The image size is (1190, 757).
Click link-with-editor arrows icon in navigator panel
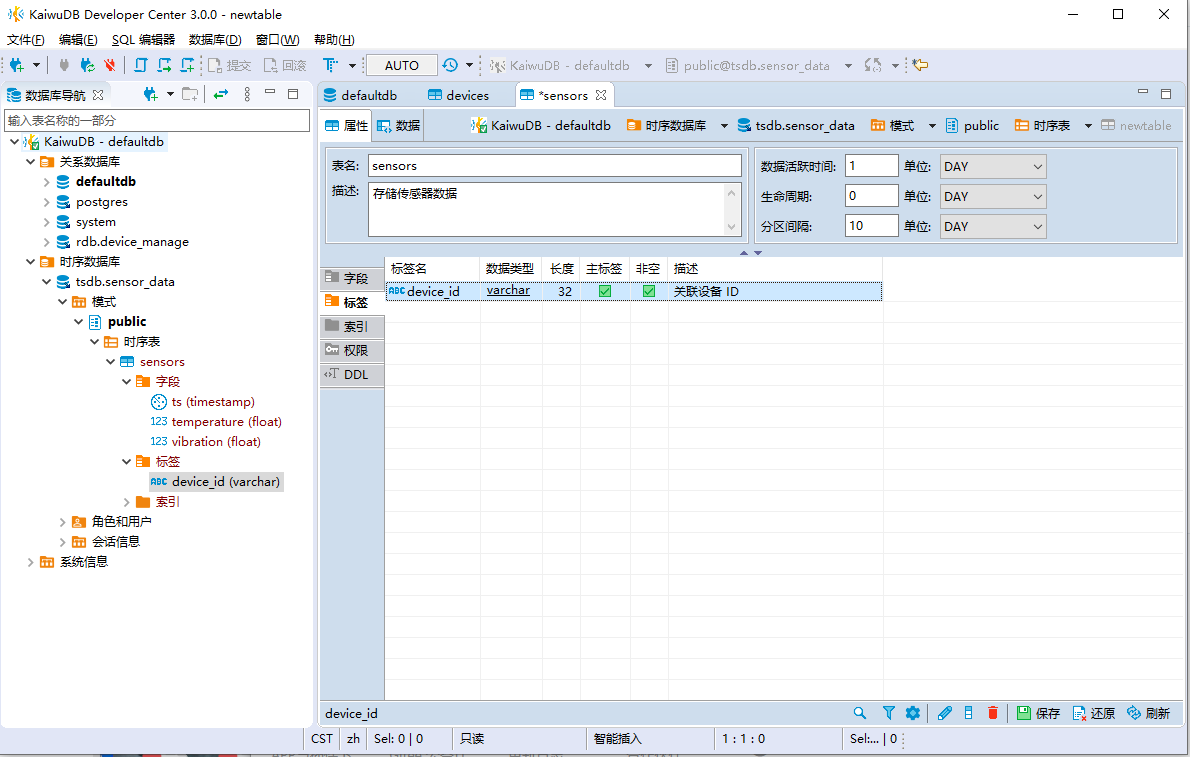[221, 94]
